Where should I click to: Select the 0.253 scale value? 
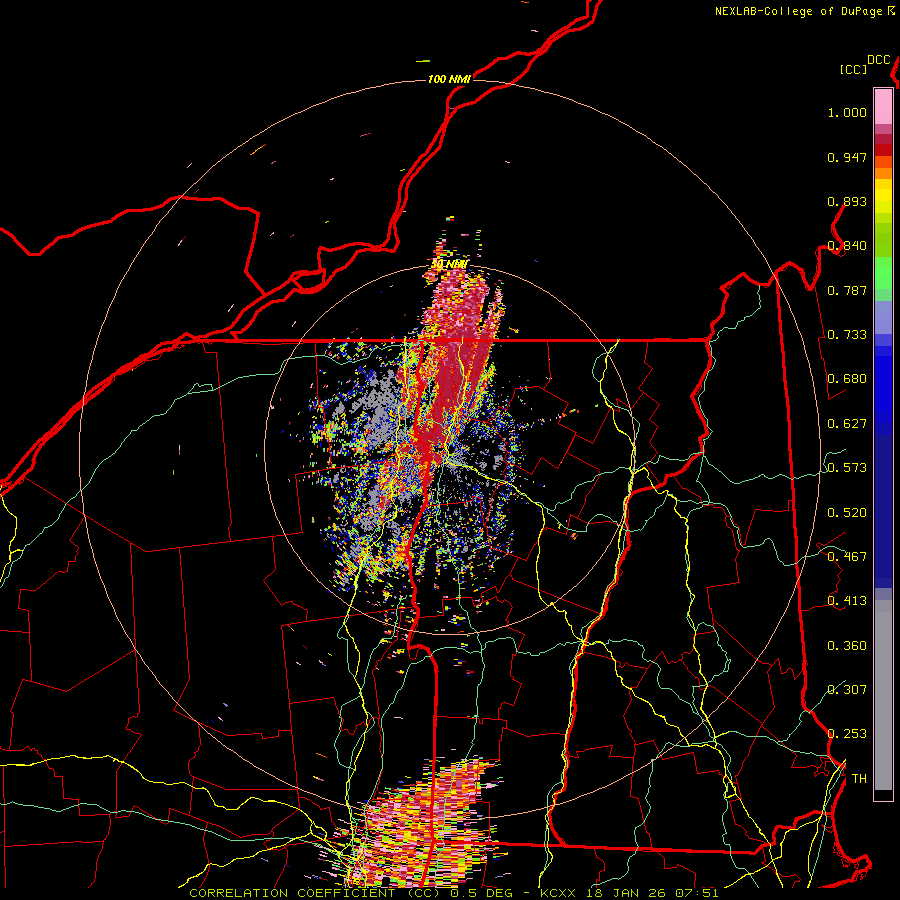click(x=847, y=734)
